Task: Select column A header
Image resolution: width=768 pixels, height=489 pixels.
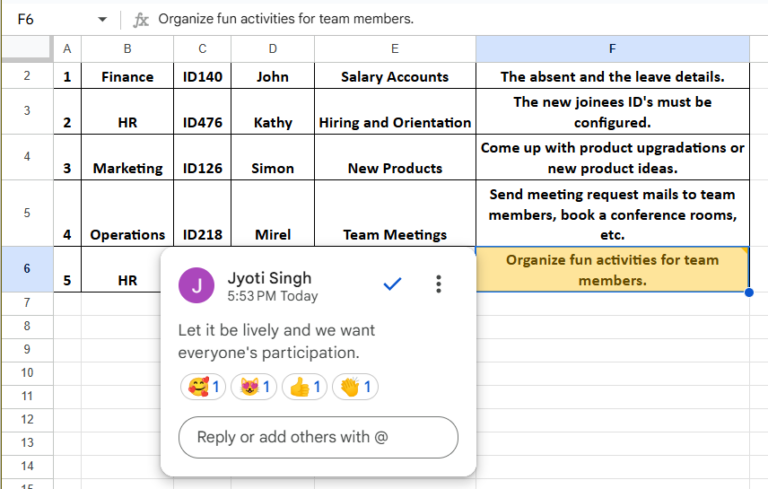Action: pyautogui.click(x=68, y=49)
